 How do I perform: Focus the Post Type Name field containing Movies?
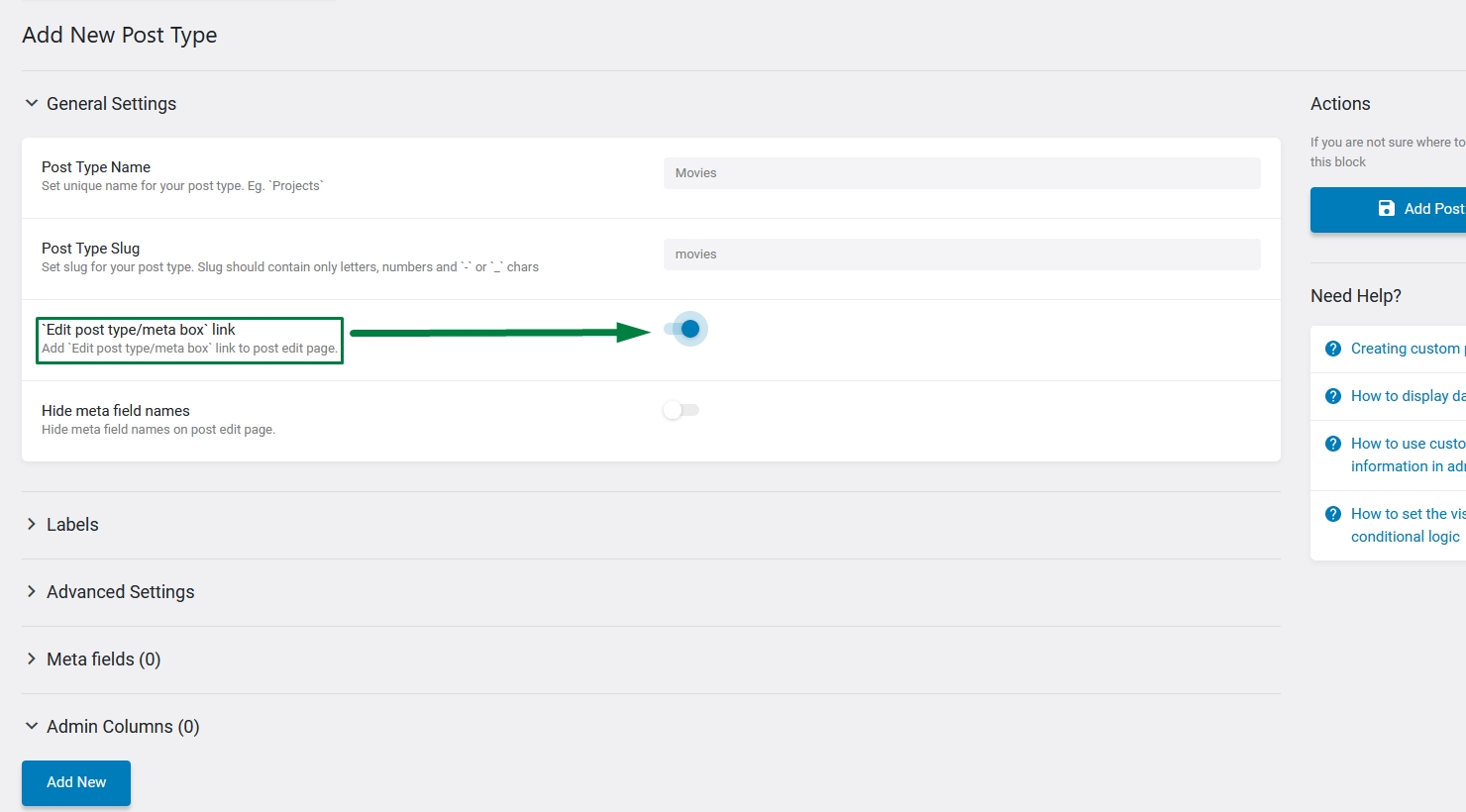(x=962, y=173)
